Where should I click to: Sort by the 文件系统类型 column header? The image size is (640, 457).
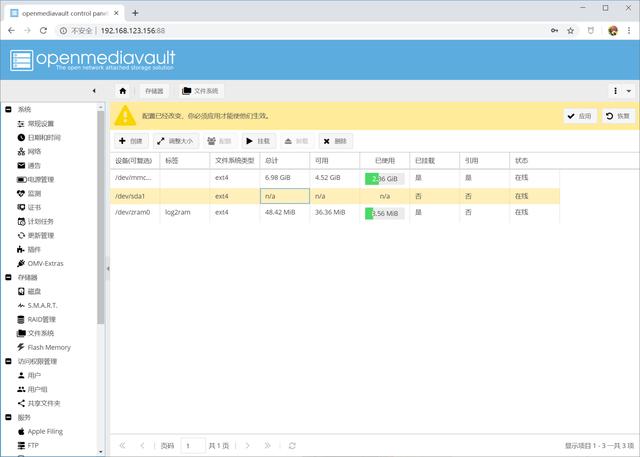pos(235,161)
